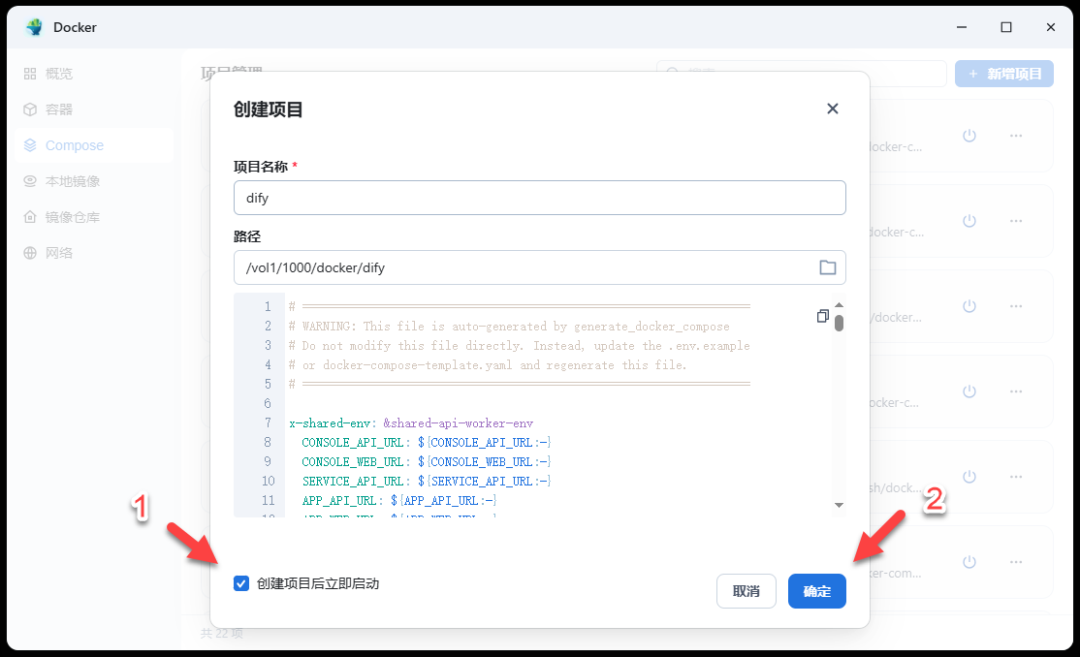Click the 'Do not modify this file' comment line
The height and width of the screenshot is (657, 1080).
(519, 345)
